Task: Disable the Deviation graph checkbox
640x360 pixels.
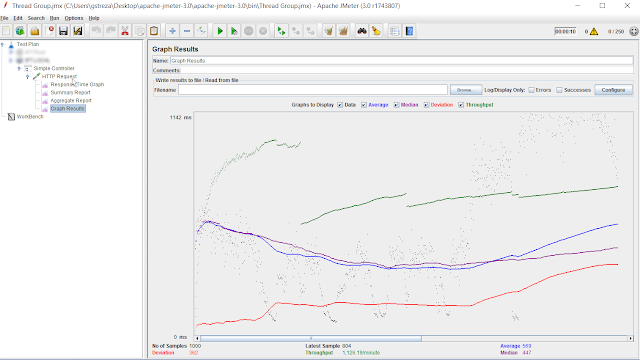Action: click(x=426, y=105)
